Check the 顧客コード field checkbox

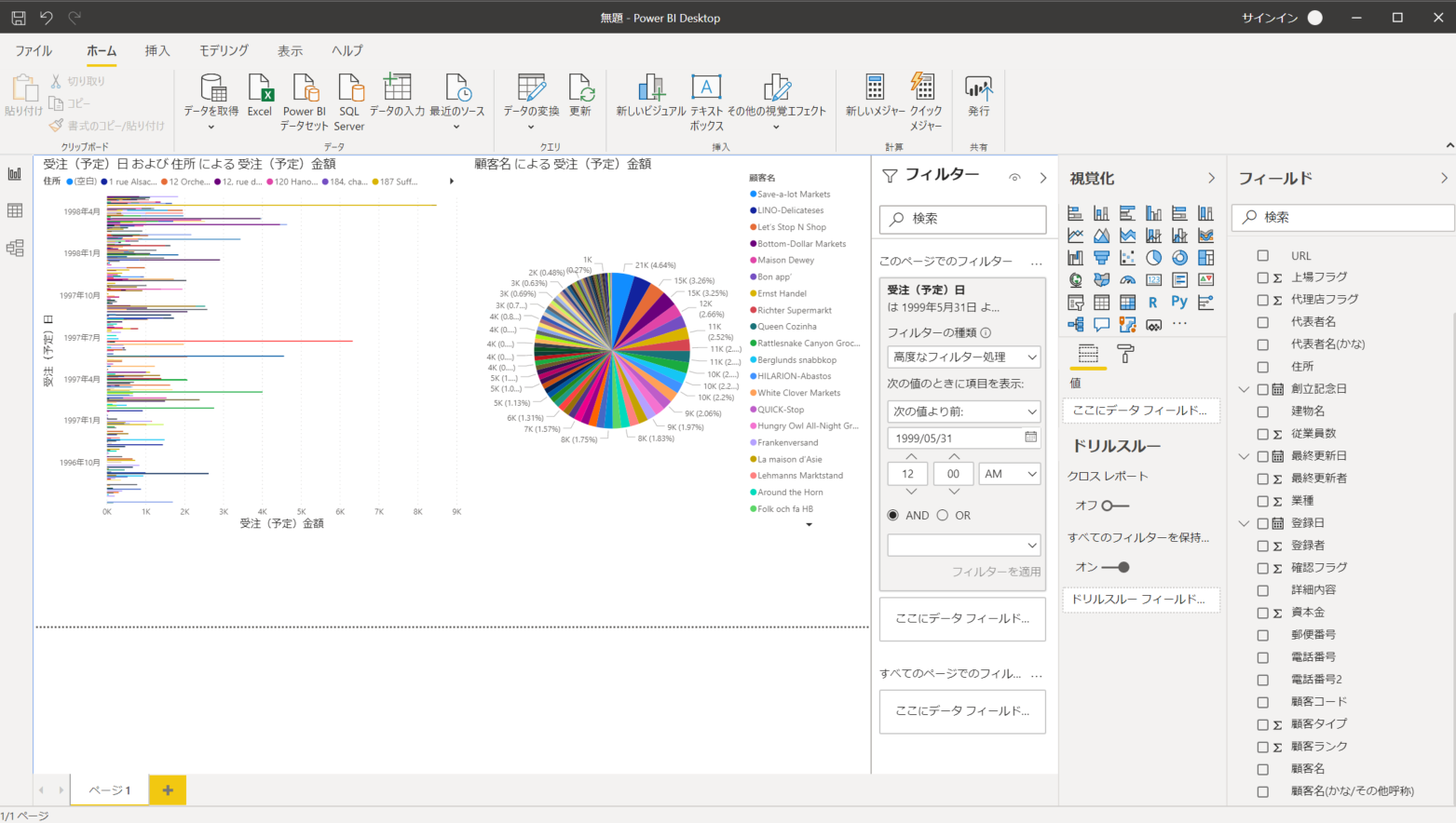point(1263,702)
